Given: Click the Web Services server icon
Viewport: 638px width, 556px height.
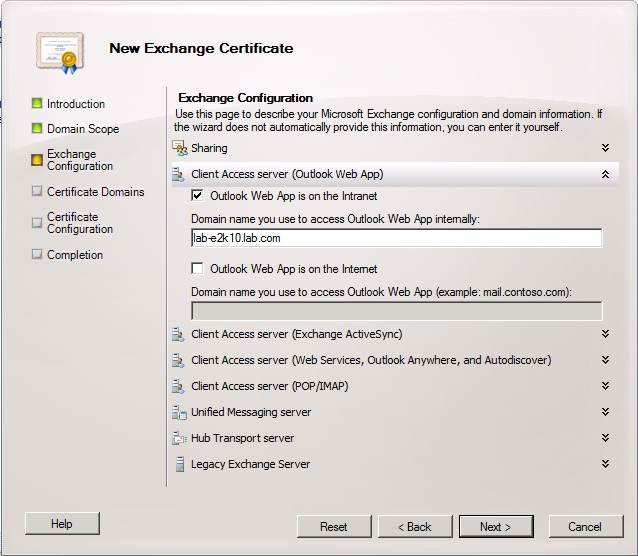Looking at the screenshot, I should (178, 360).
